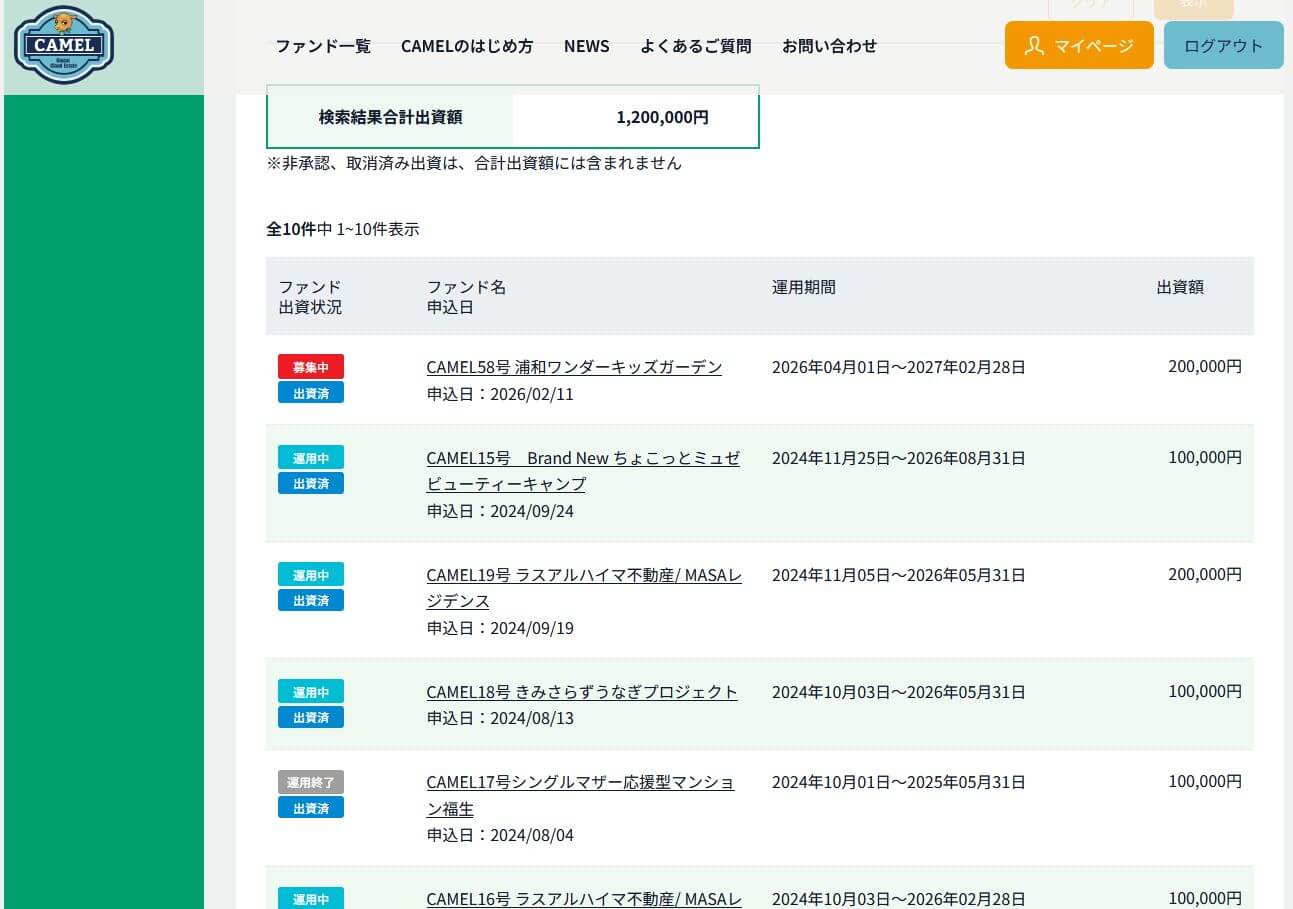This screenshot has width=1293, height=909.
Task: Click the 出資済 badge on CAMEL58号 row
Action: click(x=310, y=393)
